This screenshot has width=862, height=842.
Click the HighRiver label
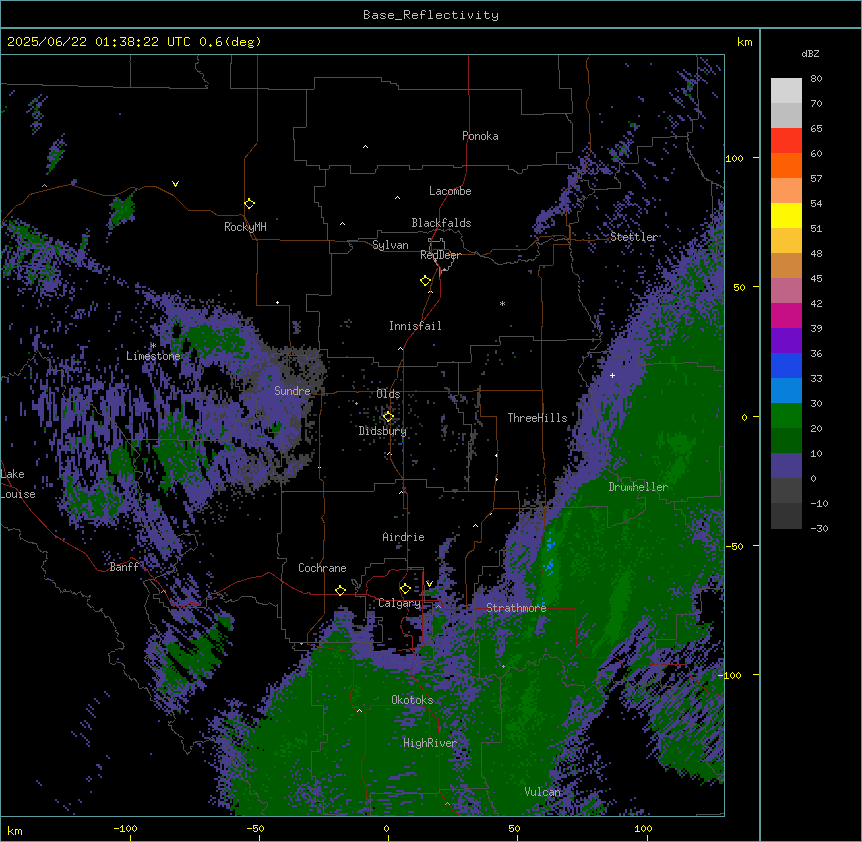click(x=430, y=743)
